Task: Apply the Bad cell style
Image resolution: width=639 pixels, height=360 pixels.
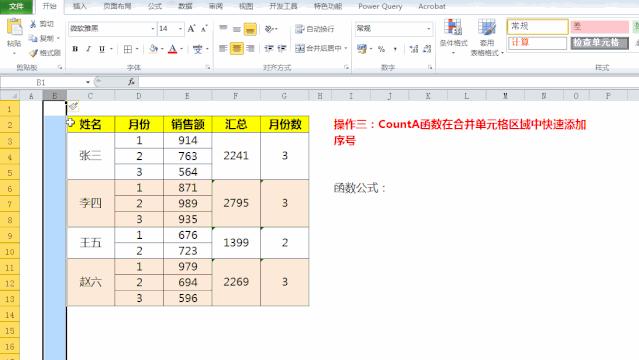Action: pyautogui.click(x=599, y=27)
